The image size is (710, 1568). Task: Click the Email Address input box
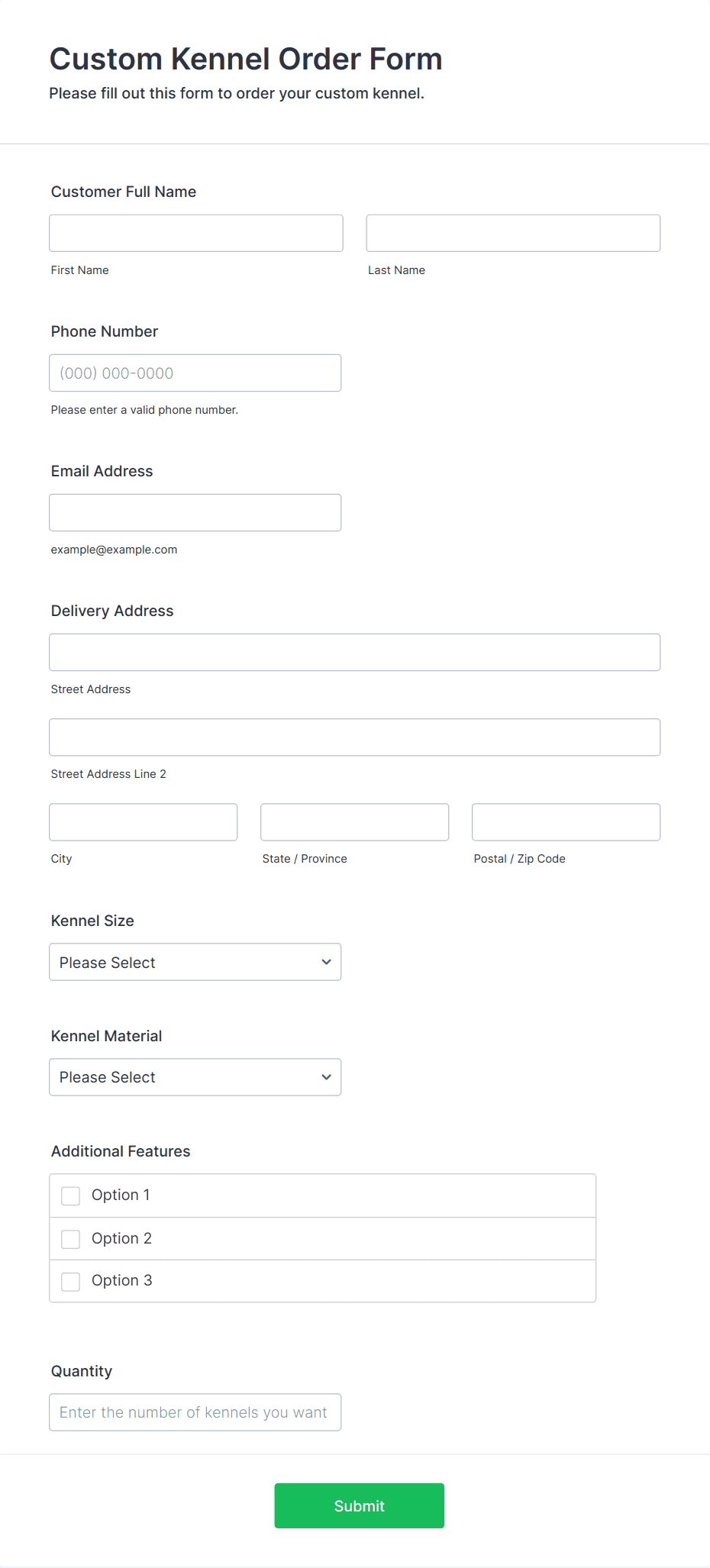point(195,512)
